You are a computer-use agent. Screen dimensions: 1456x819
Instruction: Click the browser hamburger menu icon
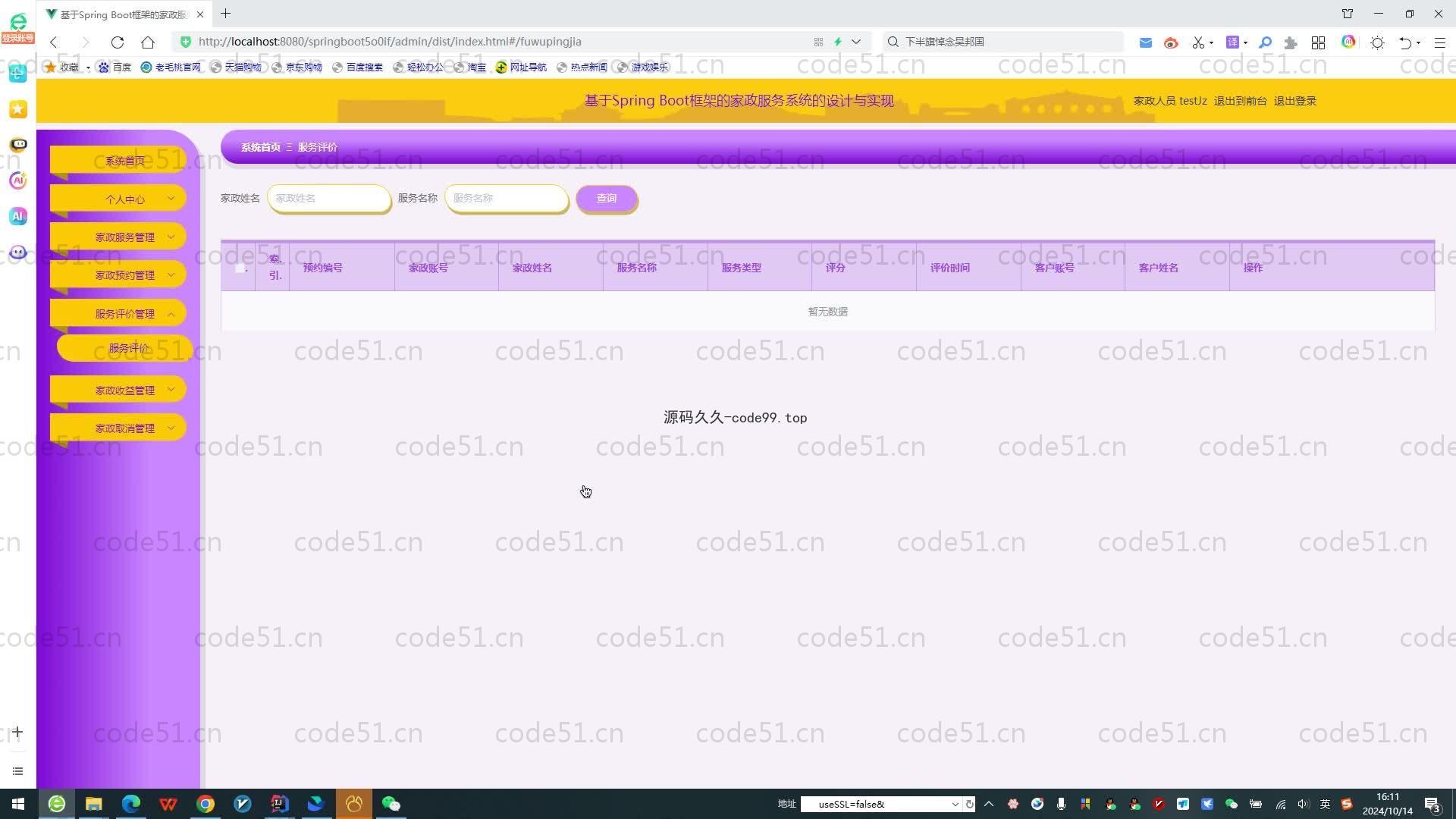(x=1440, y=42)
